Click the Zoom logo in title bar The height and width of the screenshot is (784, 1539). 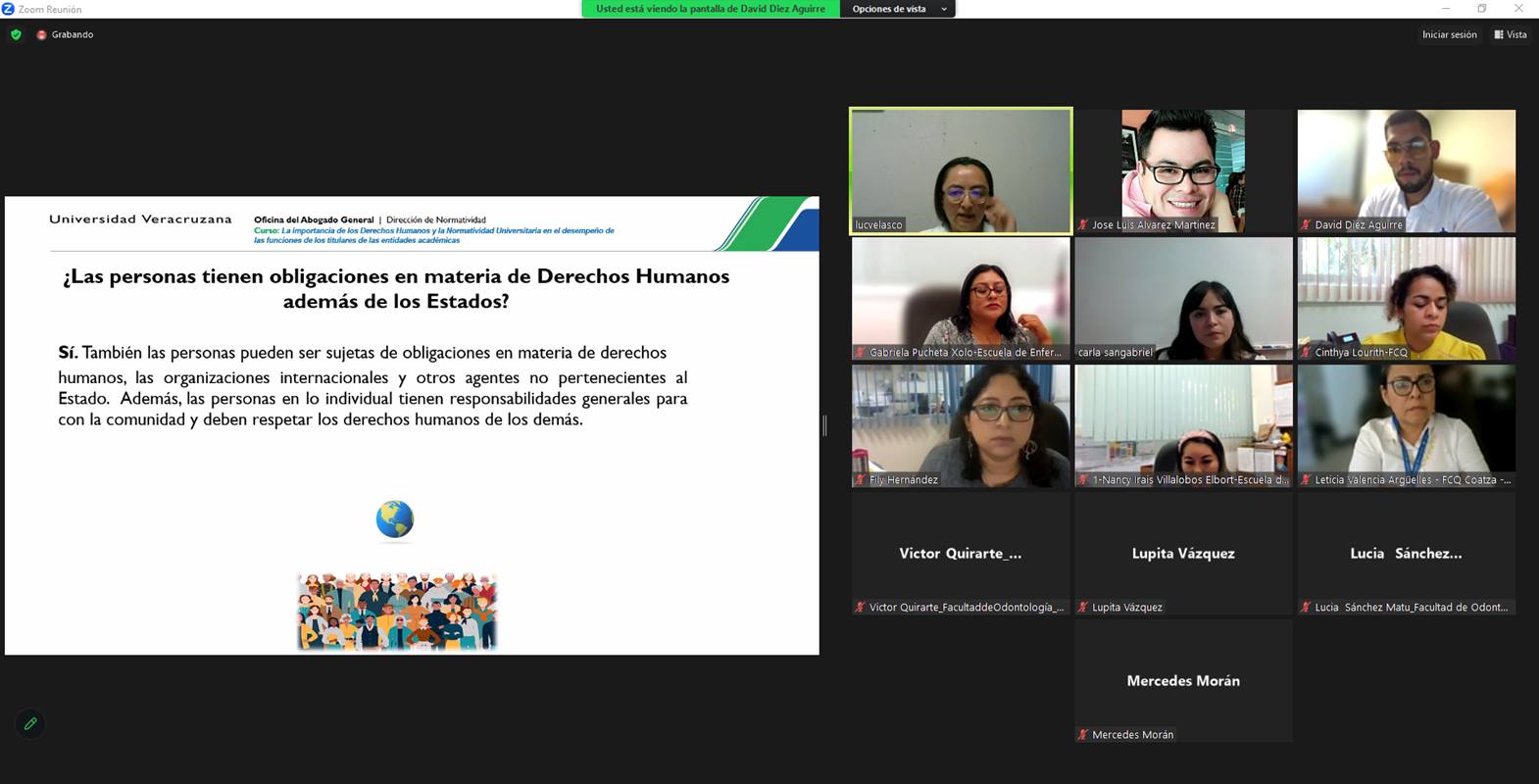(9, 9)
